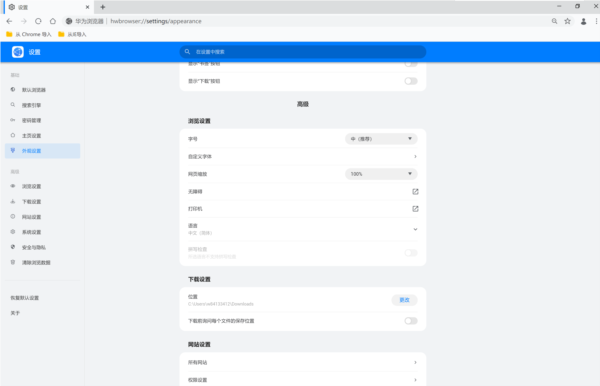Click the magnifier zoom icon in address bar
This screenshot has height=386, width=600.
point(554,21)
